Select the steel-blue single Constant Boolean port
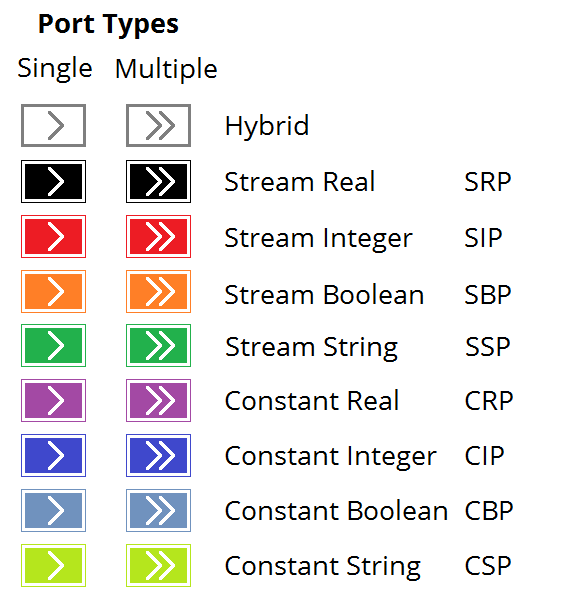 (x=53, y=510)
